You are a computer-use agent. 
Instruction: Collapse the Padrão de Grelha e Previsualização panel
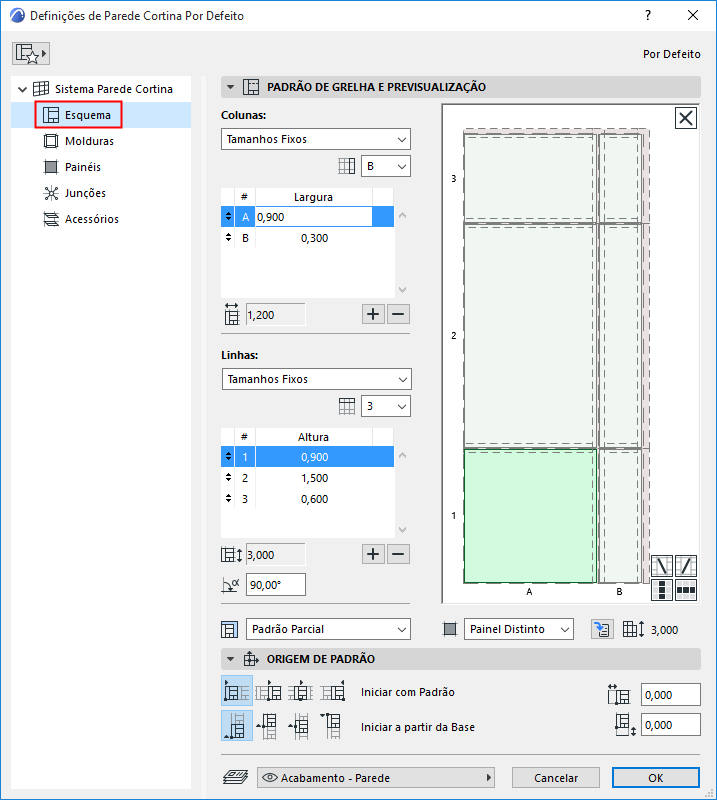(231, 87)
